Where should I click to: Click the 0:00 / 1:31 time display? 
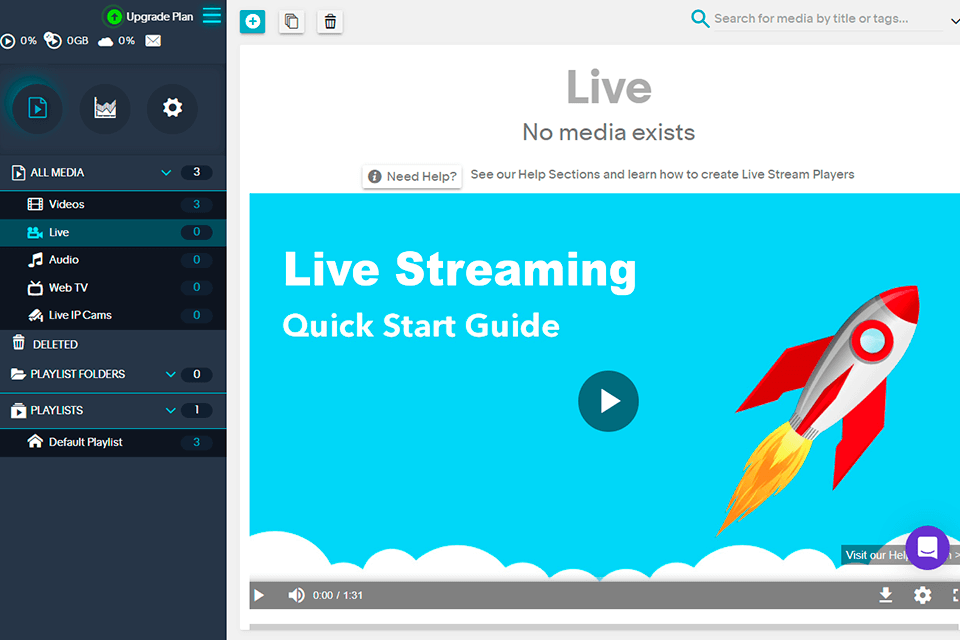(x=337, y=595)
